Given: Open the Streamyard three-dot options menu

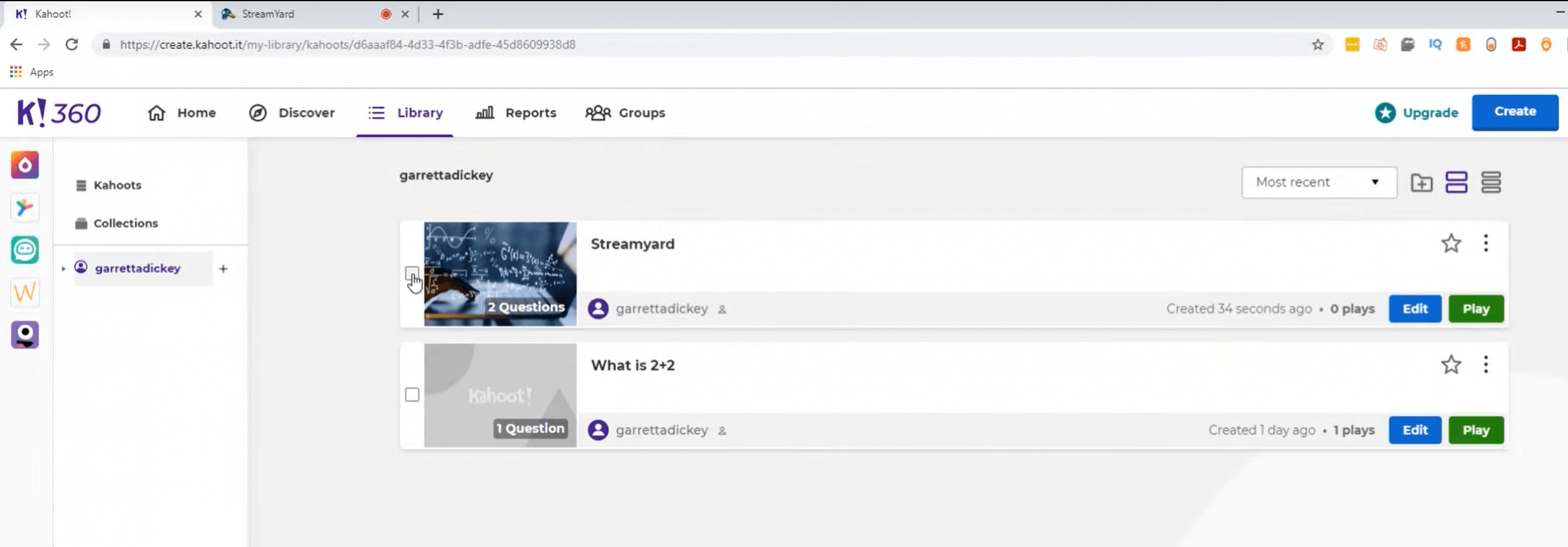Looking at the screenshot, I should 1486,243.
